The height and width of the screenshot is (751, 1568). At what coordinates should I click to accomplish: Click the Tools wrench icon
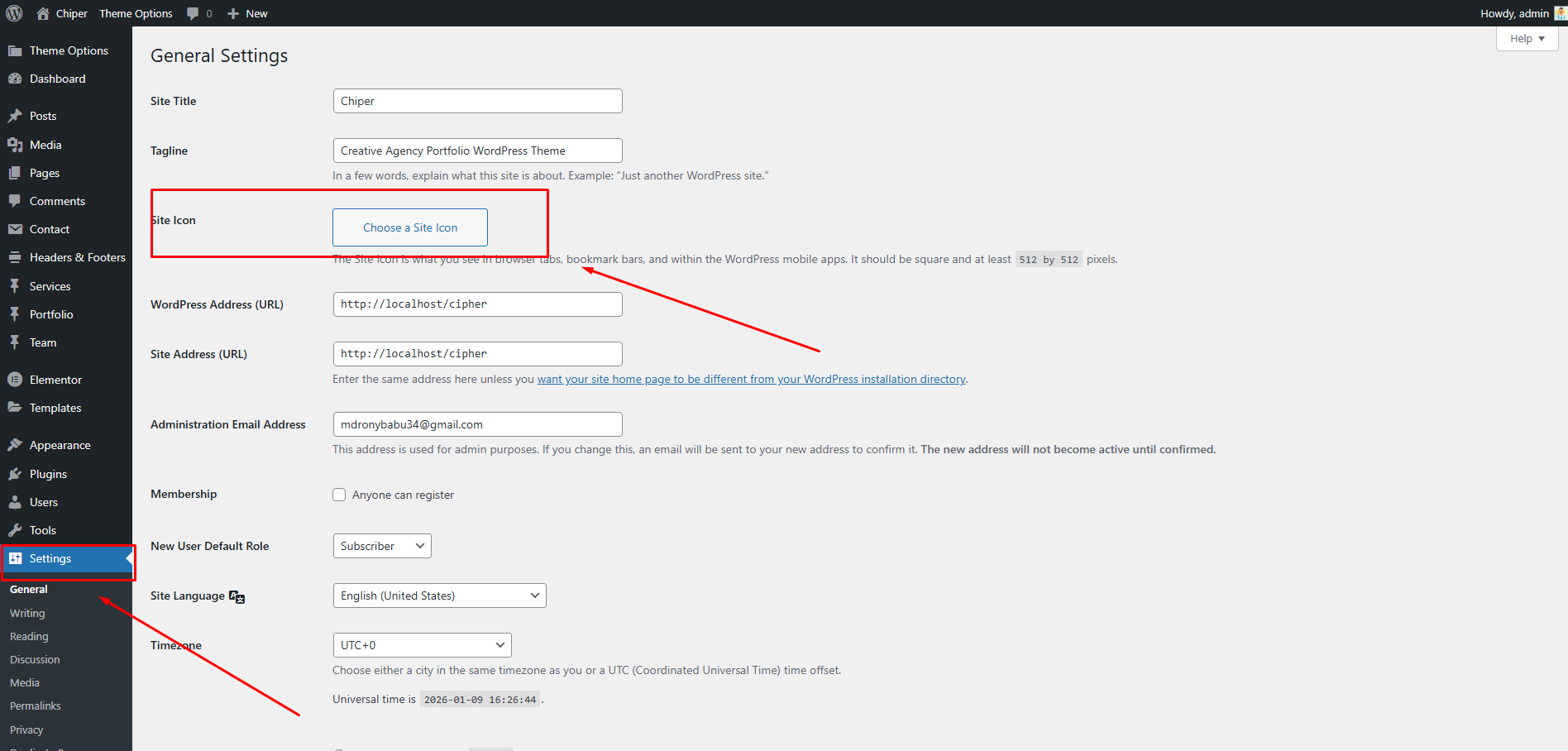pos(15,530)
